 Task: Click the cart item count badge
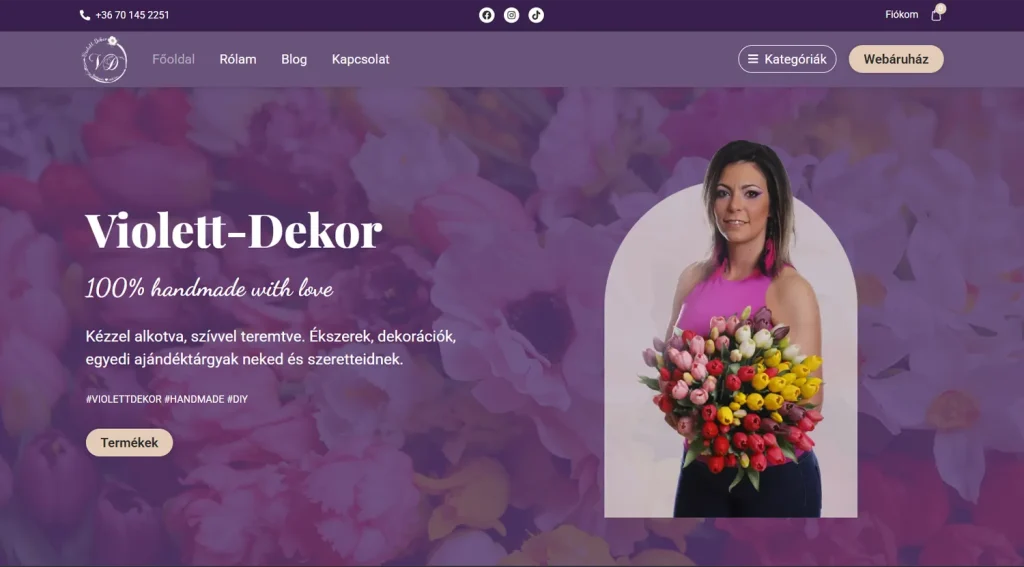pos(940,8)
